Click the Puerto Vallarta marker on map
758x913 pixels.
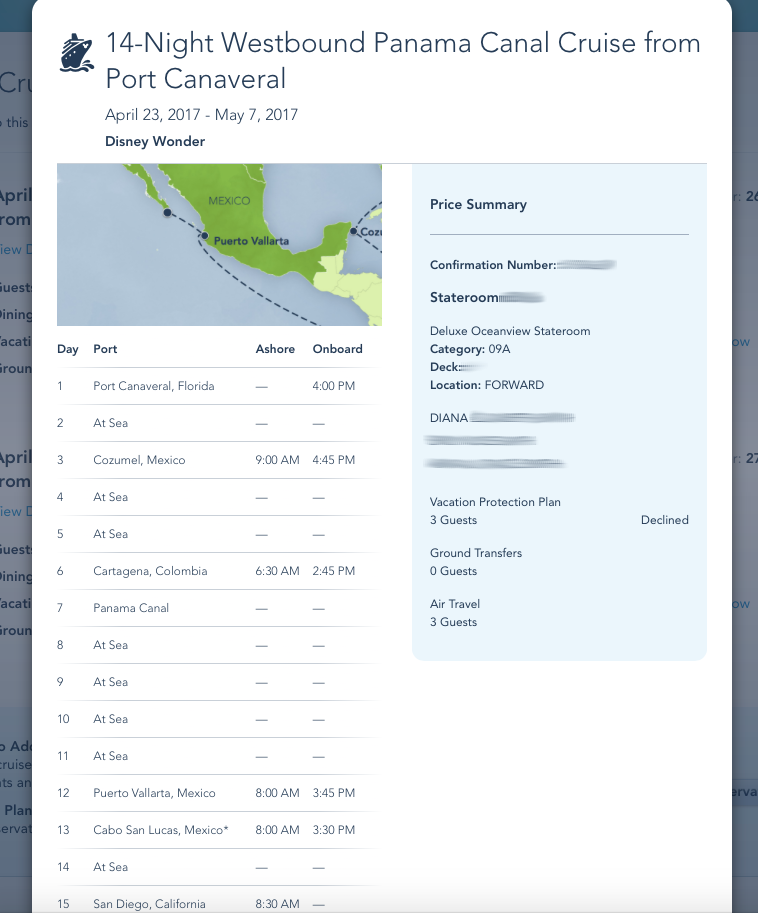coord(204,236)
